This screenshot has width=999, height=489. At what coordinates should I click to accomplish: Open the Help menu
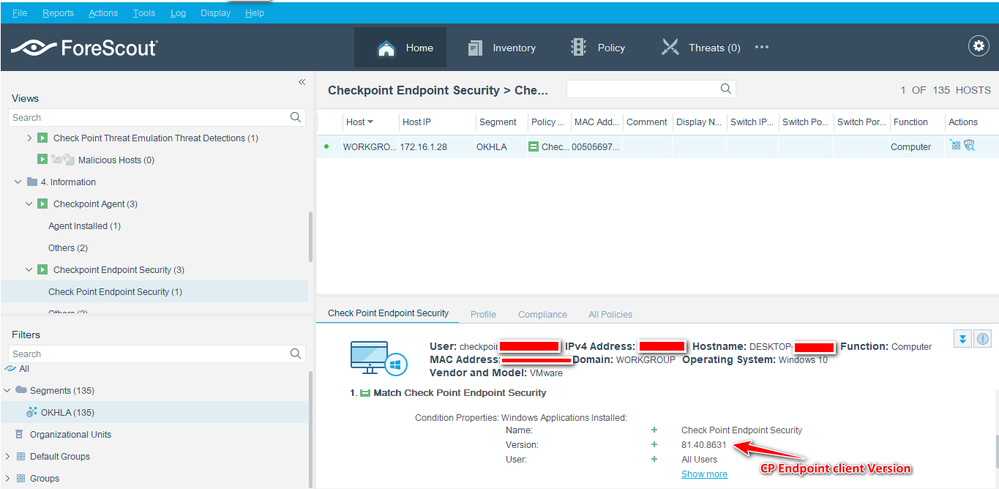pyautogui.click(x=254, y=13)
